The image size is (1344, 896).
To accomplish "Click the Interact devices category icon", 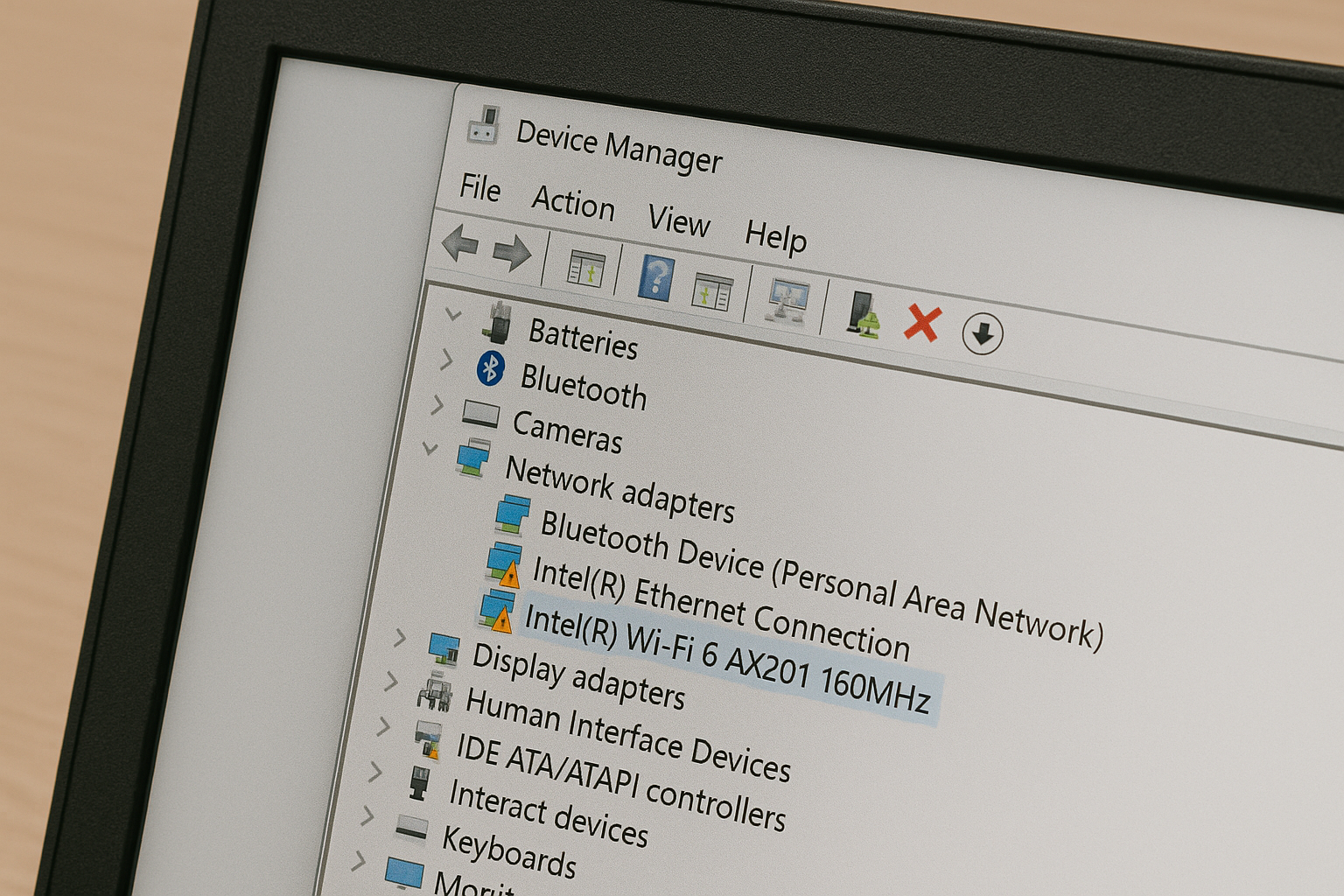I will pos(420,782).
